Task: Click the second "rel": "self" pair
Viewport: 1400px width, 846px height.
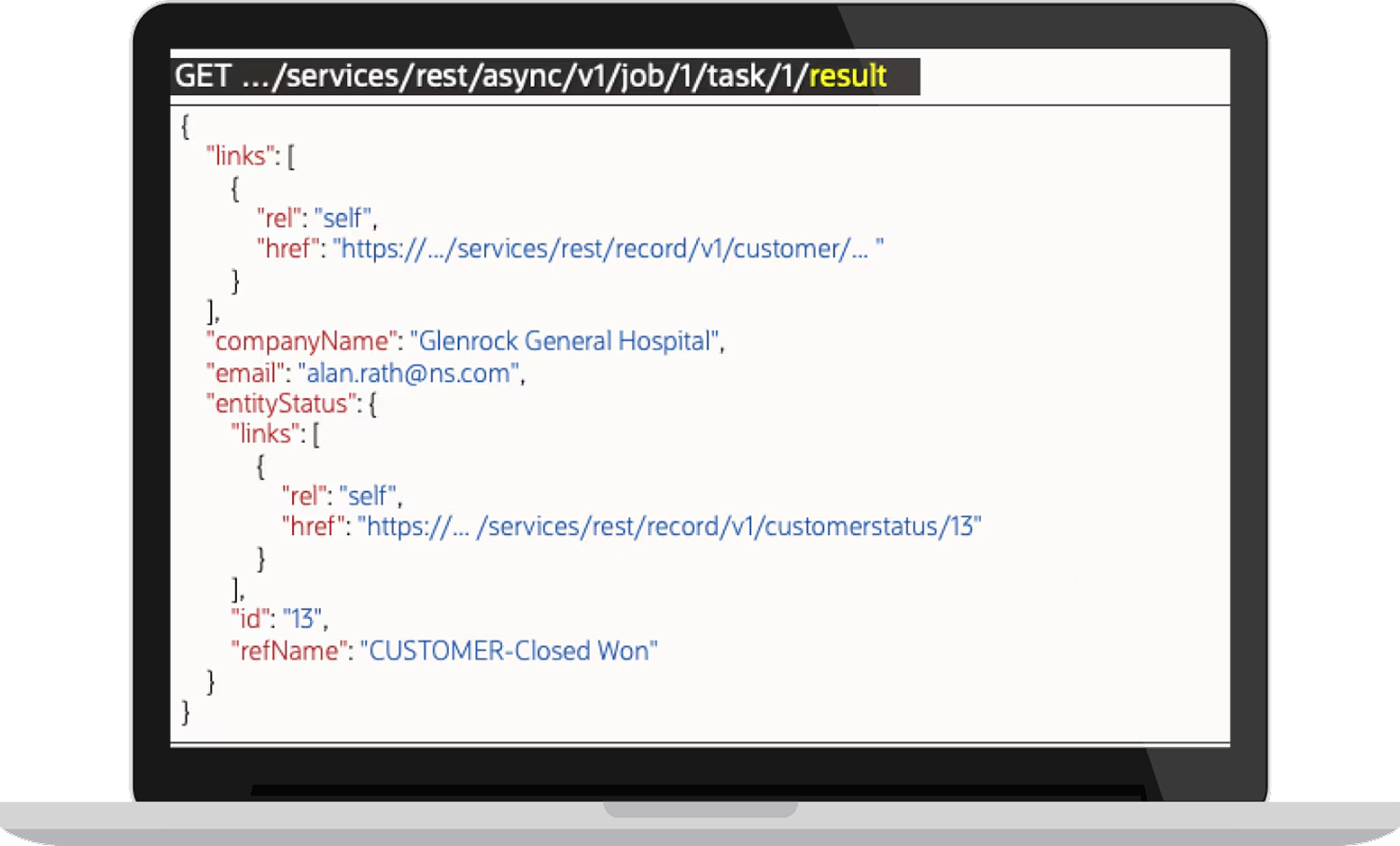Action: 343,495
